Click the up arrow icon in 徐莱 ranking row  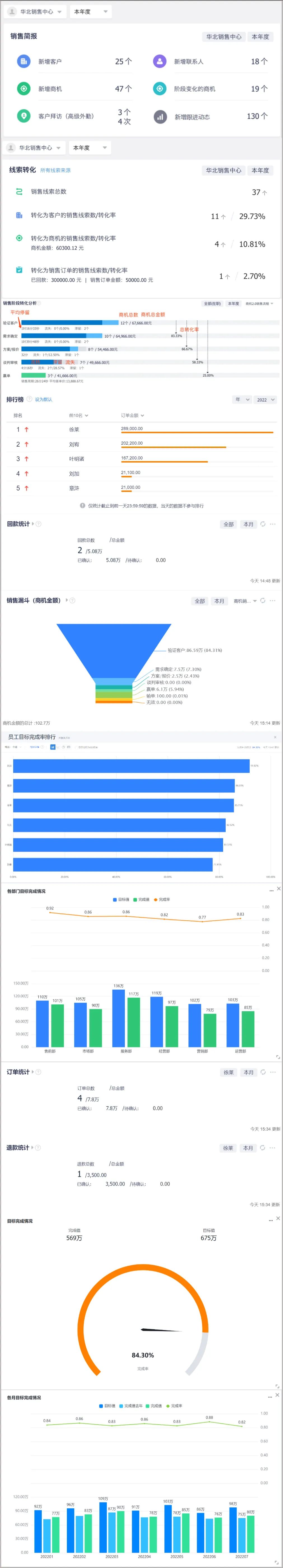pyautogui.click(x=26, y=430)
